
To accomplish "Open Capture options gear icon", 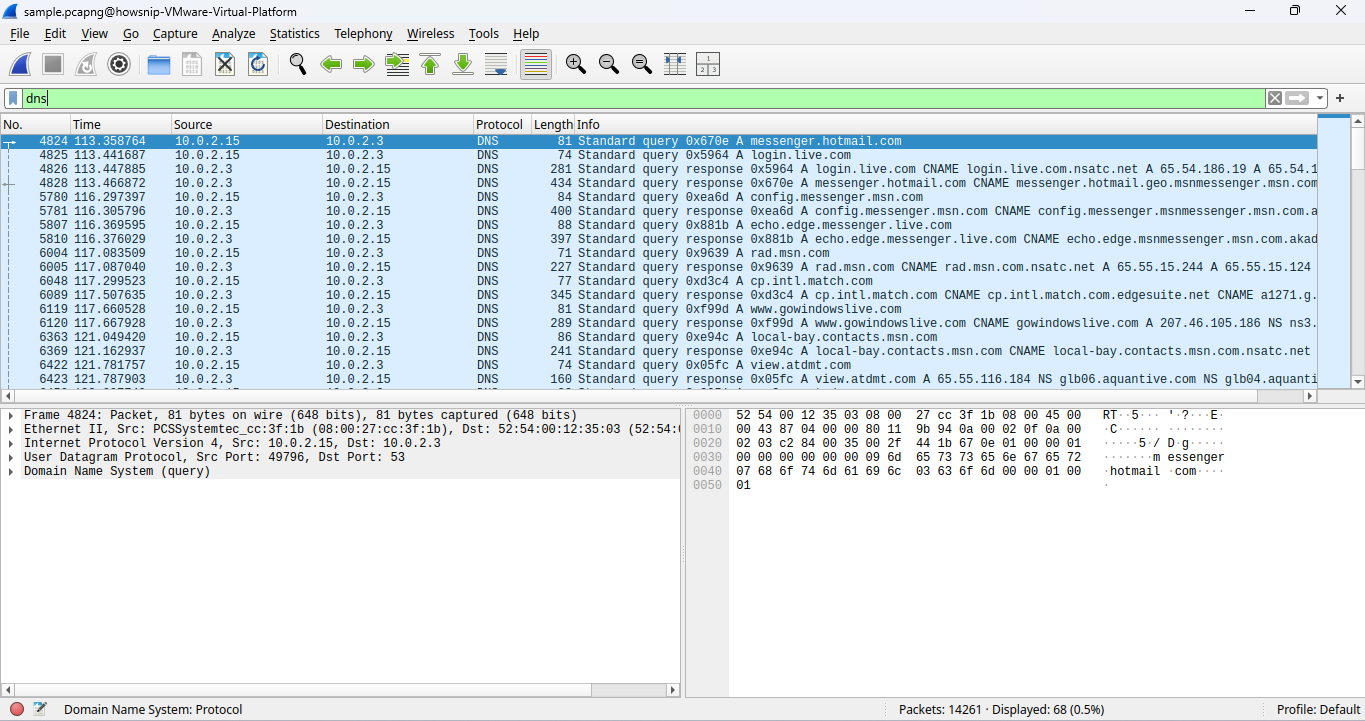I will coord(119,64).
